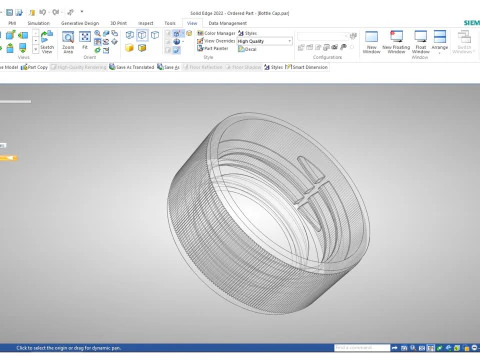
Task: Open the Generative Design ribbon tab
Action: click(x=80, y=23)
